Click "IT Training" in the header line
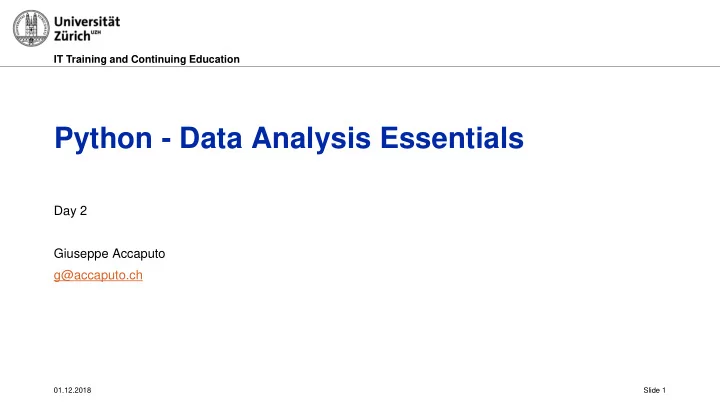This screenshot has height=405, width=720. click(x=80, y=59)
